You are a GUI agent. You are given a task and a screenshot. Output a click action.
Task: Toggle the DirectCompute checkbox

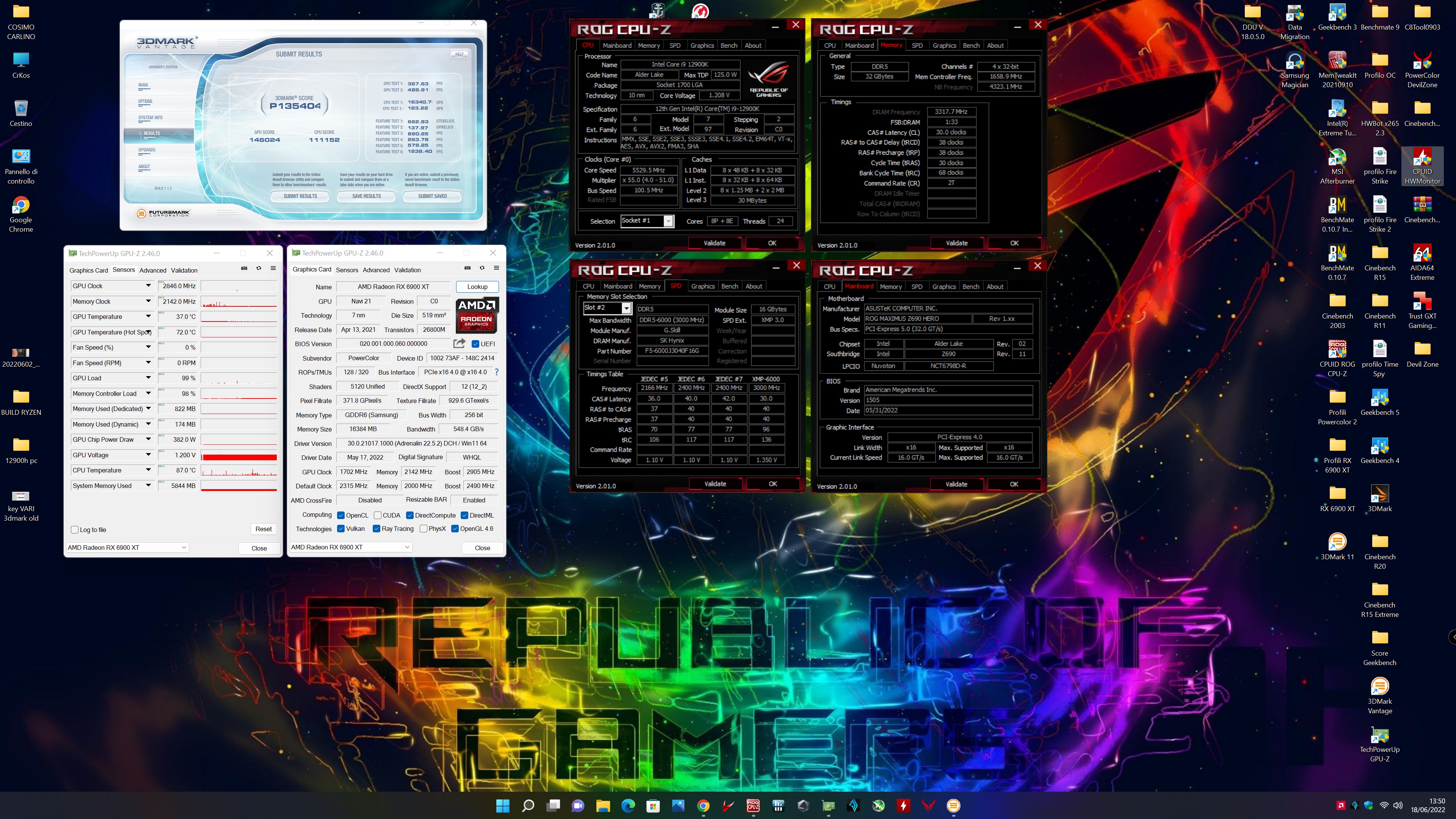tap(410, 516)
